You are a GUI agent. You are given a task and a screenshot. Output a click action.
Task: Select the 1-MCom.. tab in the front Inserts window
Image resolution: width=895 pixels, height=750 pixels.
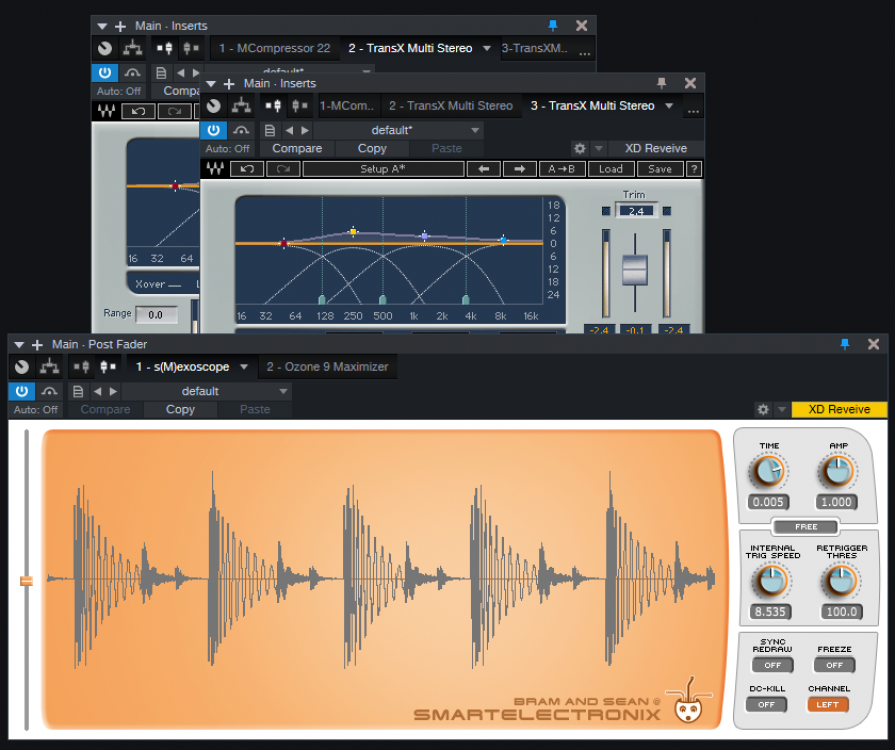346,106
